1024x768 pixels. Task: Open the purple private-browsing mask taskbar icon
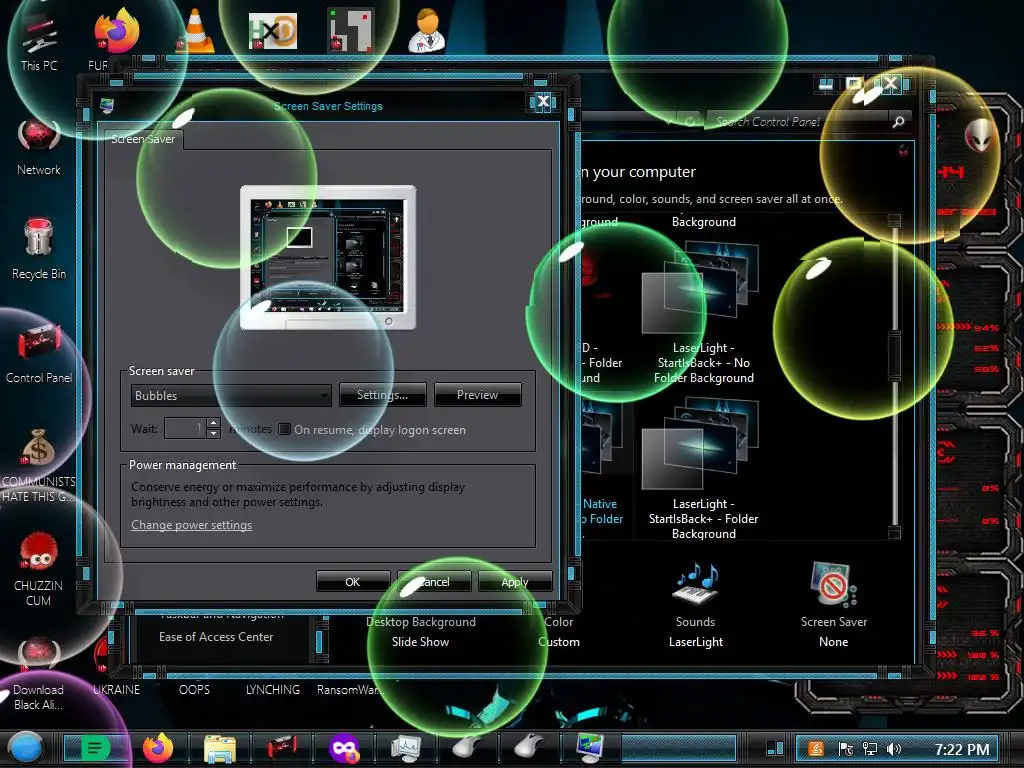tap(344, 748)
